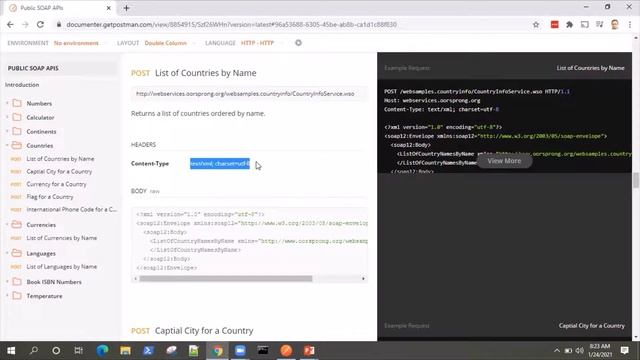Image resolution: width=640 pixels, height=360 pixels.
Task: Open the Extensions puzzle icon
Action: coord(569,24)
